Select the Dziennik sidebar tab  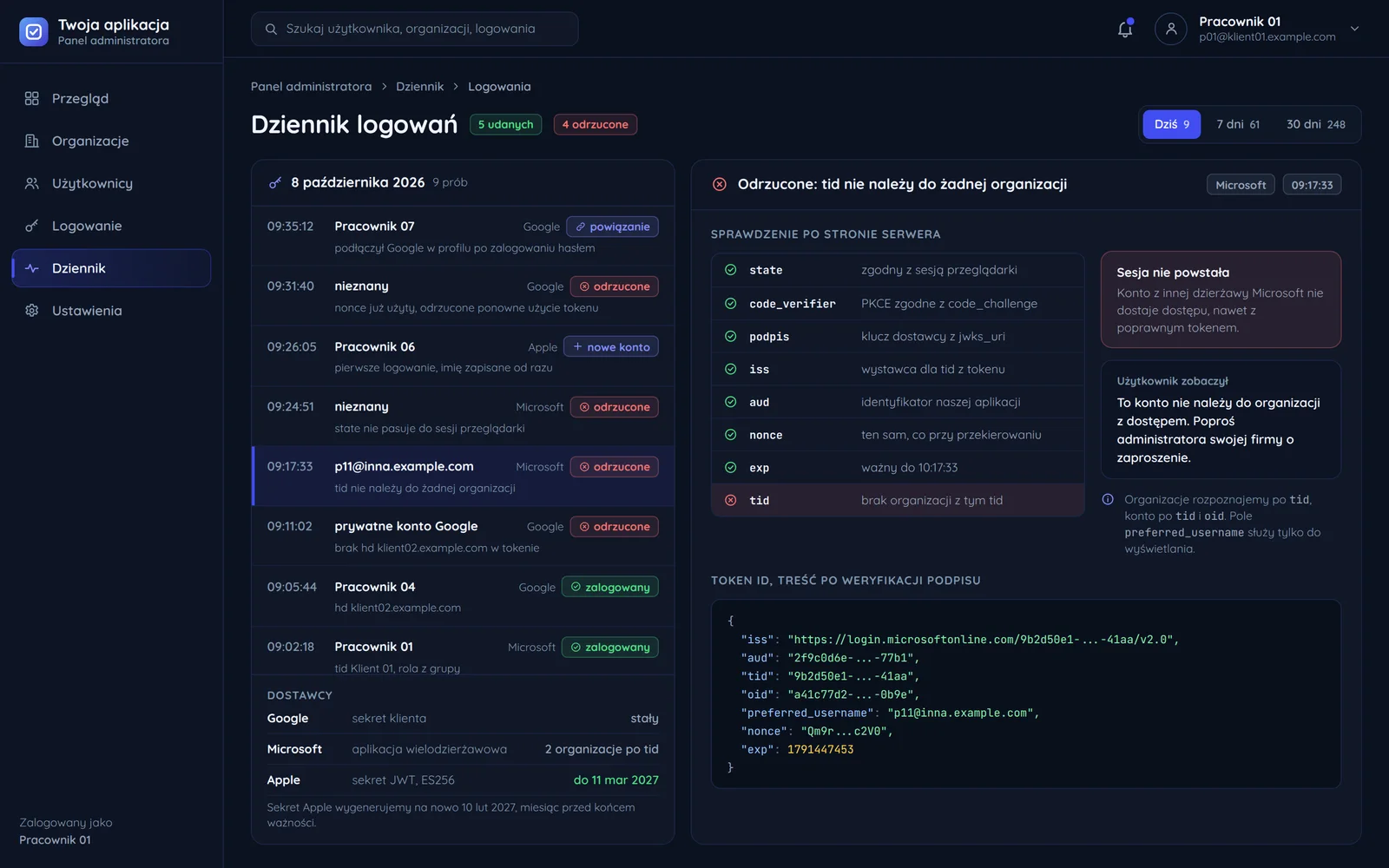(x=111, y=268)
